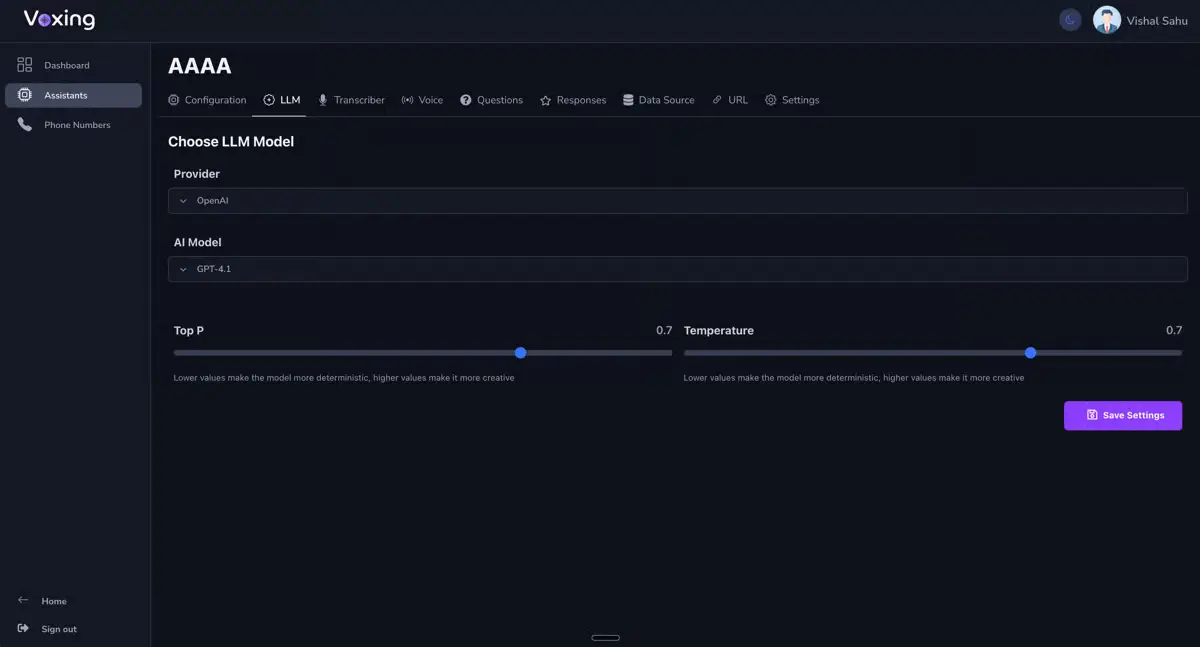
Task: Click Sign out at the bottom left
Action: tap(47, 628)
